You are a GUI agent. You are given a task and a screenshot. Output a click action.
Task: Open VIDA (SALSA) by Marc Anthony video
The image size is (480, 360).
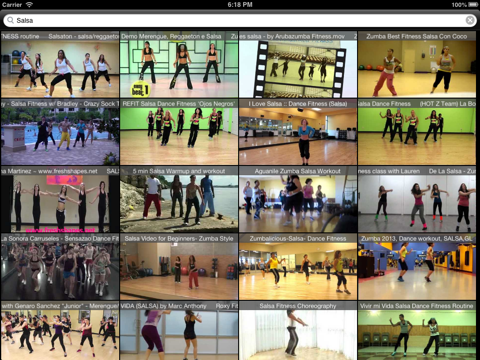tap(179, 330)
